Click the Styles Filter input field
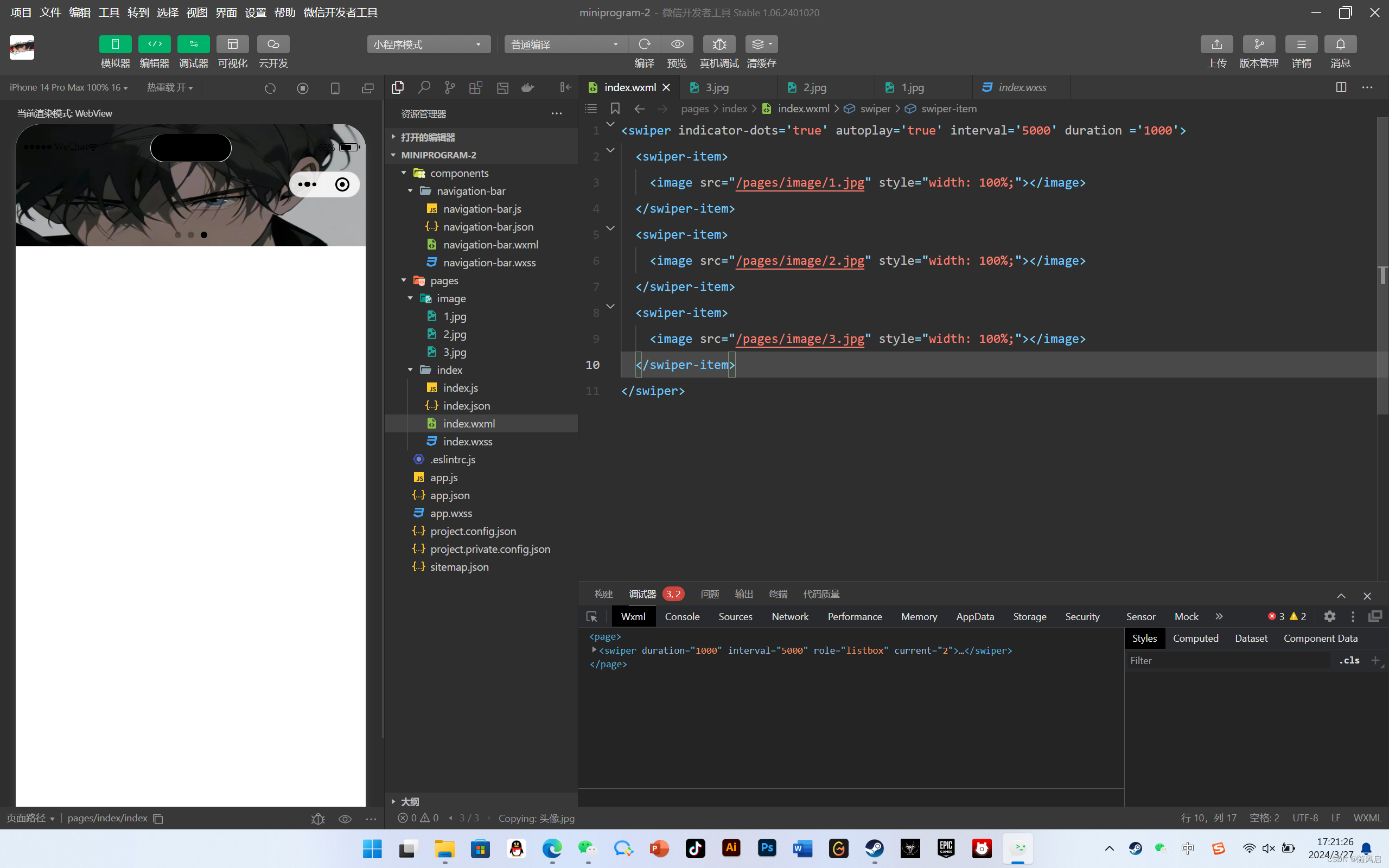 click(1228, 661)
